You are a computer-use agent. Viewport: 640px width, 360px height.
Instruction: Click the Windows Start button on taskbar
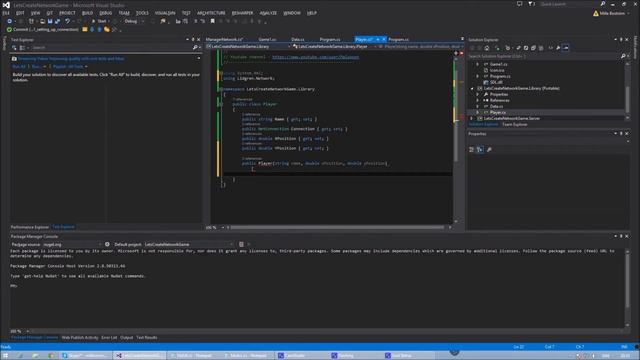(x=5, y=356)
